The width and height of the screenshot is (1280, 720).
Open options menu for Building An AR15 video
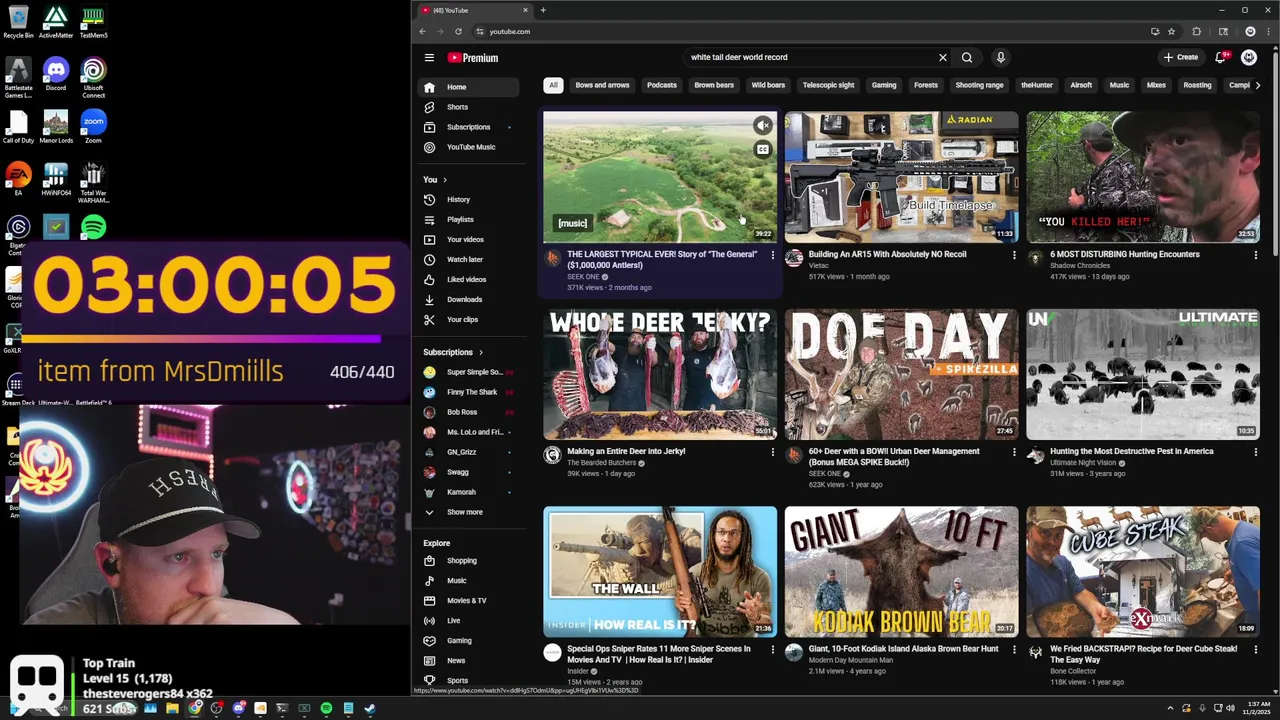coord(1014,256)
